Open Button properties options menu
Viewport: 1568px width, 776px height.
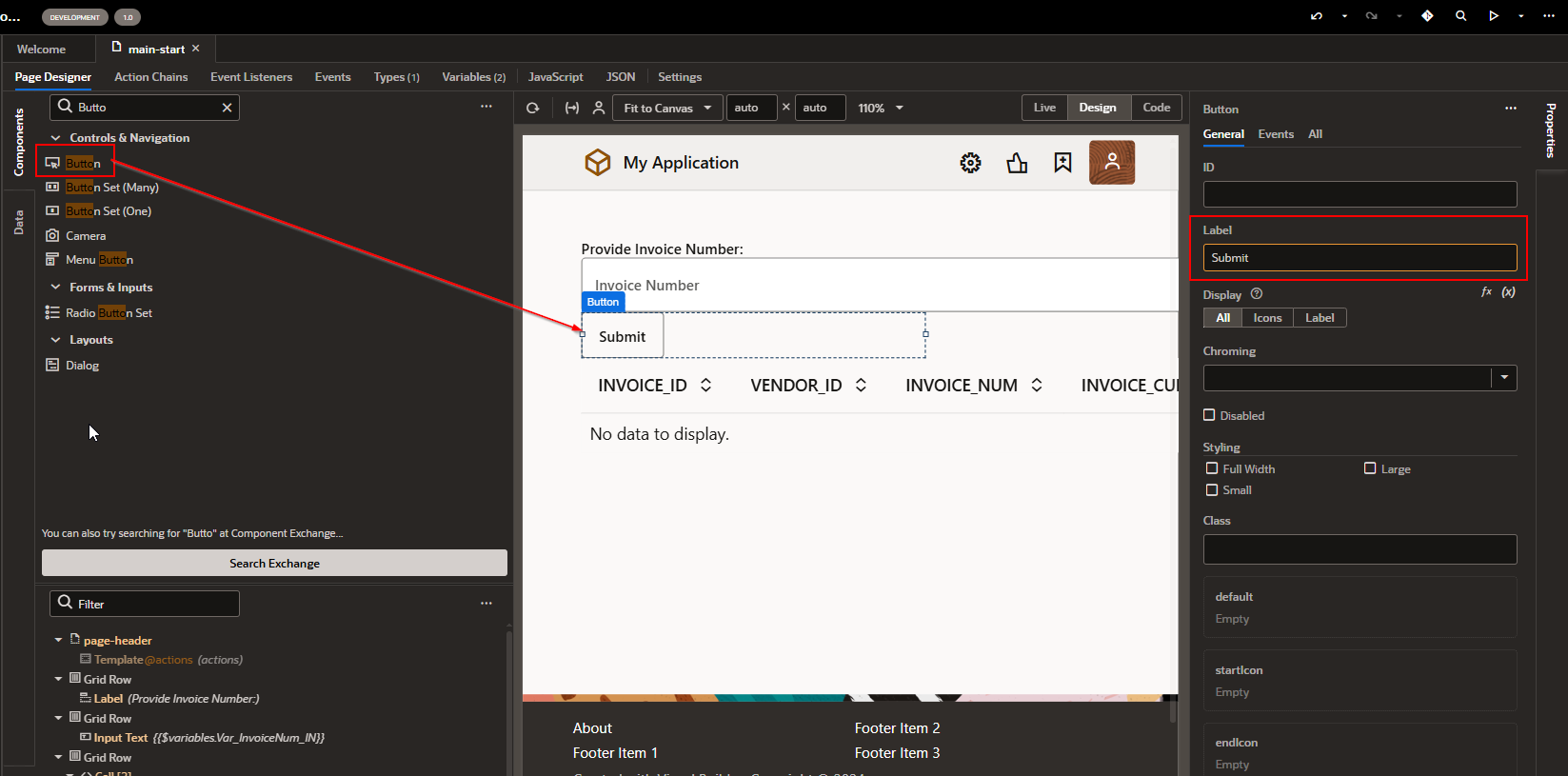pos(1511,109)
